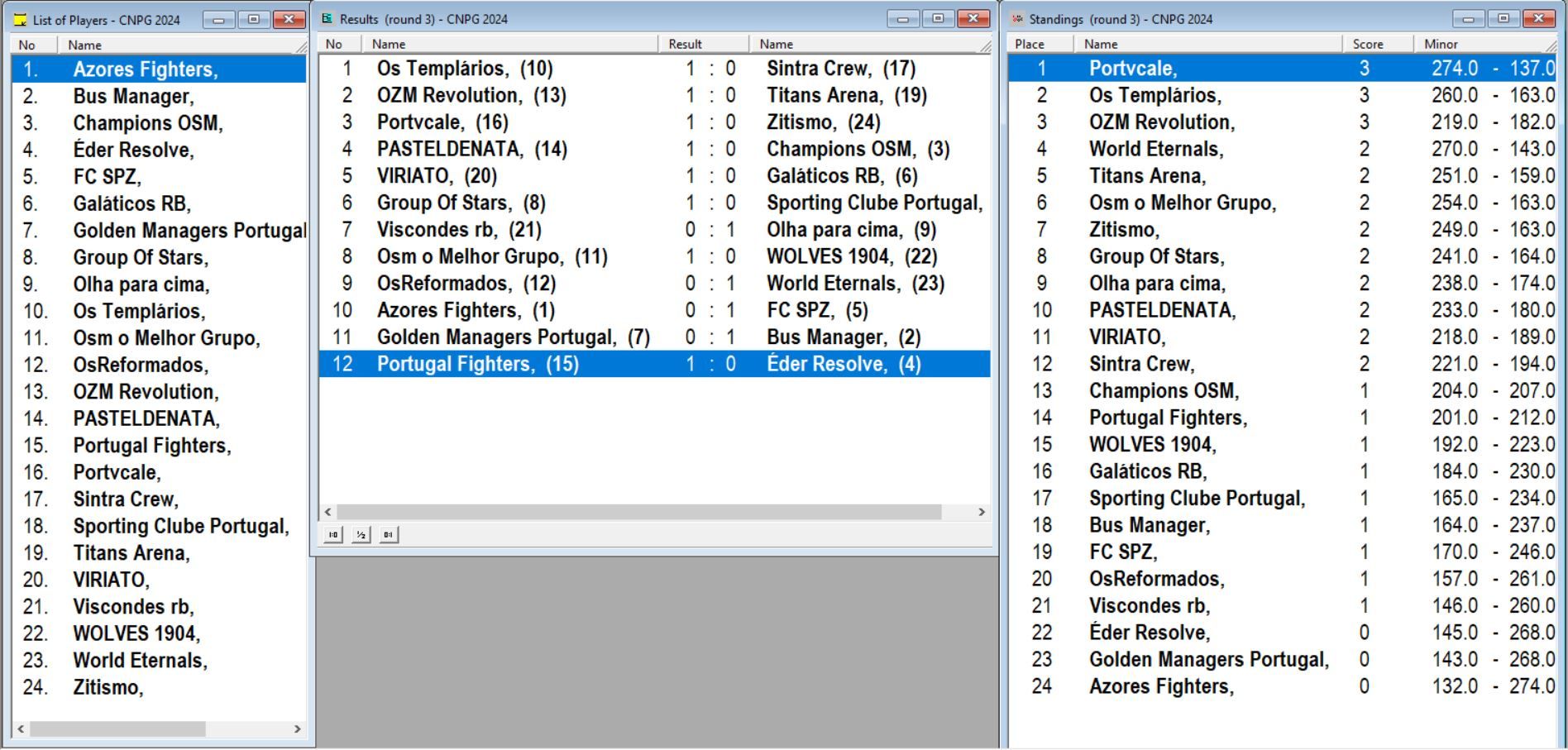The height and width of the screenshot is (750, 1568).
Task: Click the List of Players window icon
Action: [x=21, y=20]
